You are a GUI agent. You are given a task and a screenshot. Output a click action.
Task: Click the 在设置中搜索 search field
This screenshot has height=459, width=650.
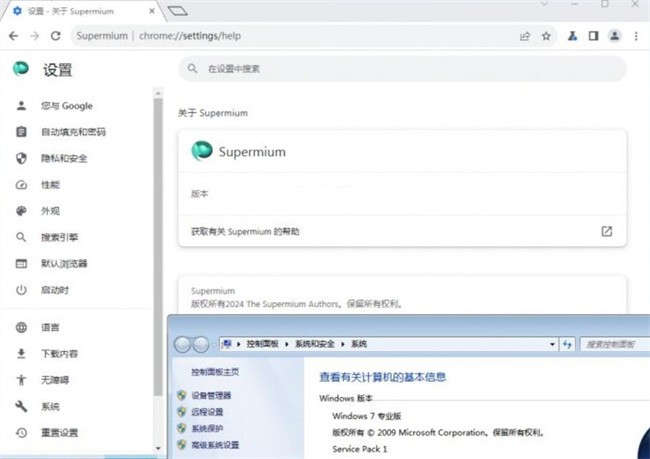point(402,69)
